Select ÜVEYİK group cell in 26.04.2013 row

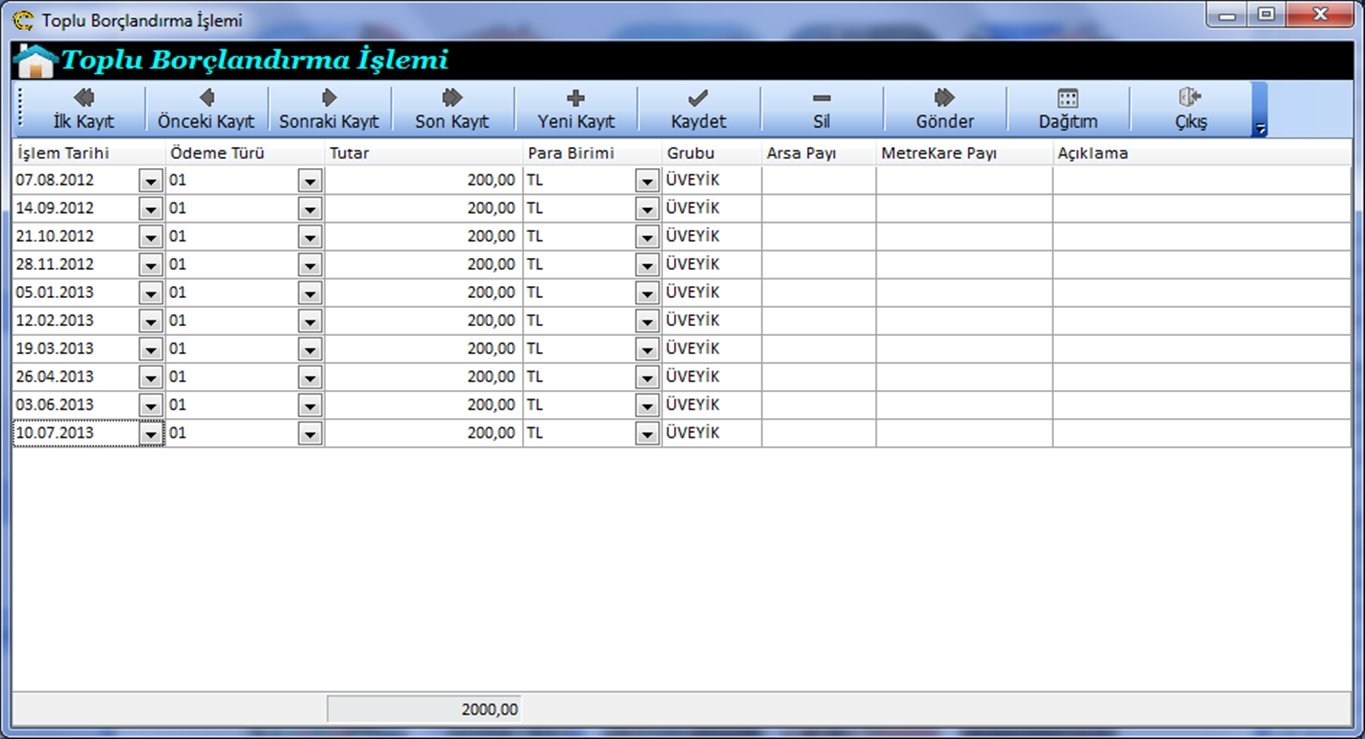(710, 377)
